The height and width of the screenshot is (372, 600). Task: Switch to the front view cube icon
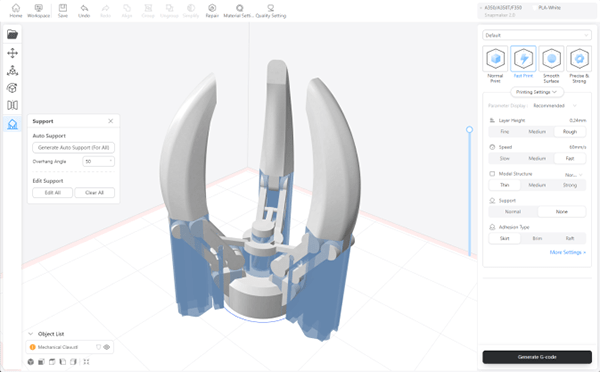(41, 362)
